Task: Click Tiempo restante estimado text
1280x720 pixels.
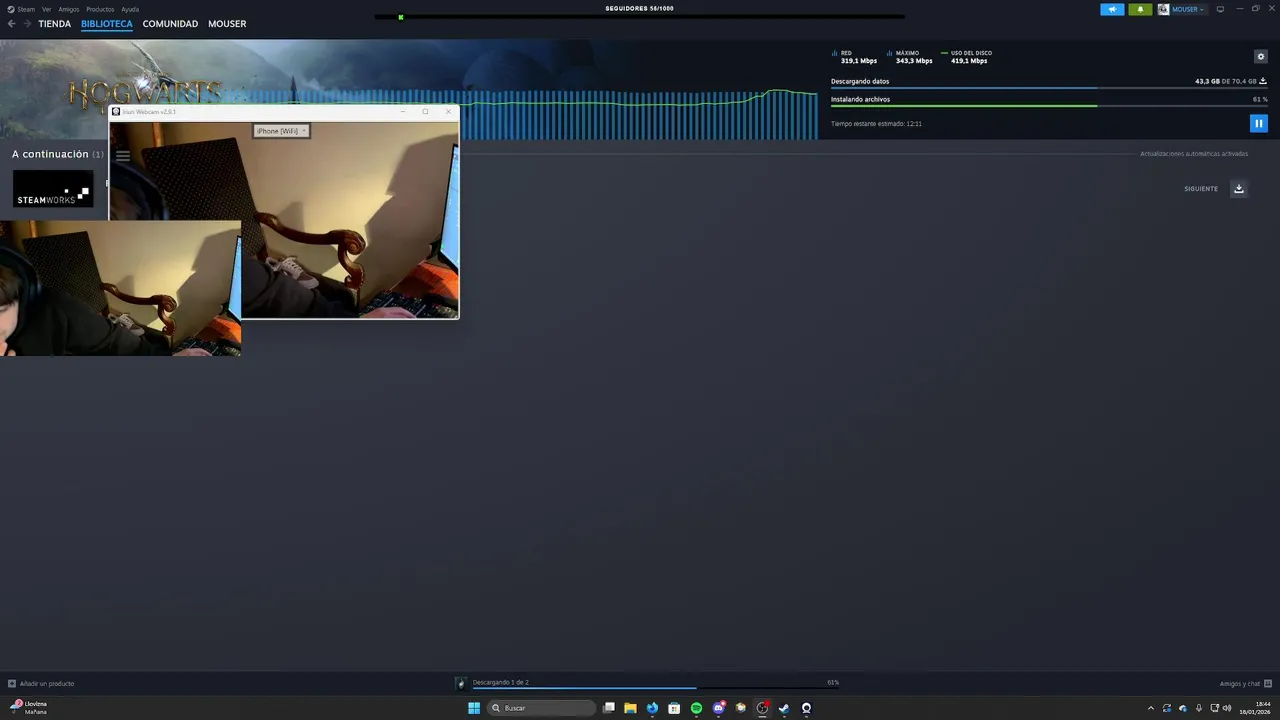Action: [x=876, y=124]
